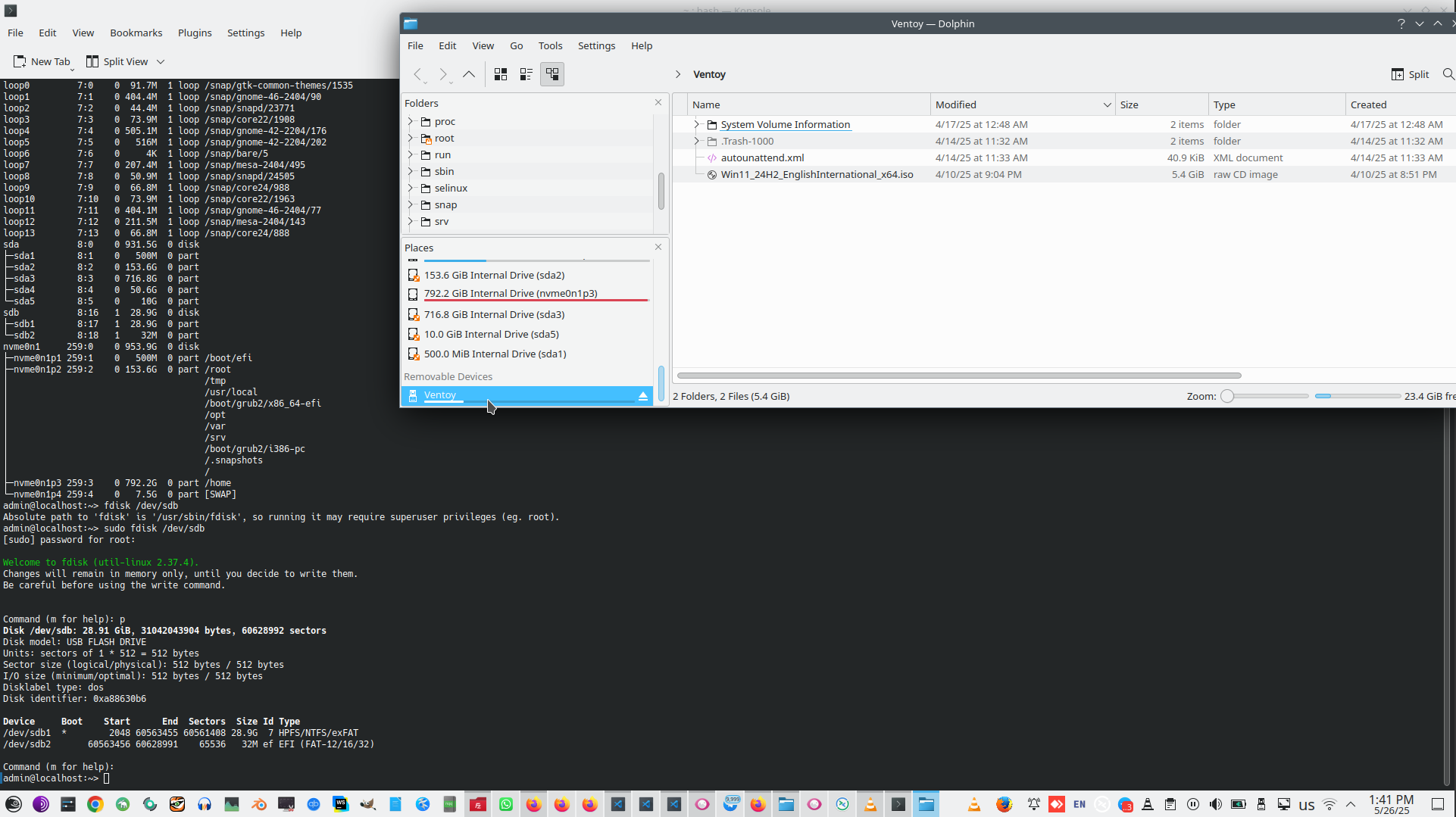Open WhatsApp from the taskbar
This screenshot has height=817, width=1456.
506,804
